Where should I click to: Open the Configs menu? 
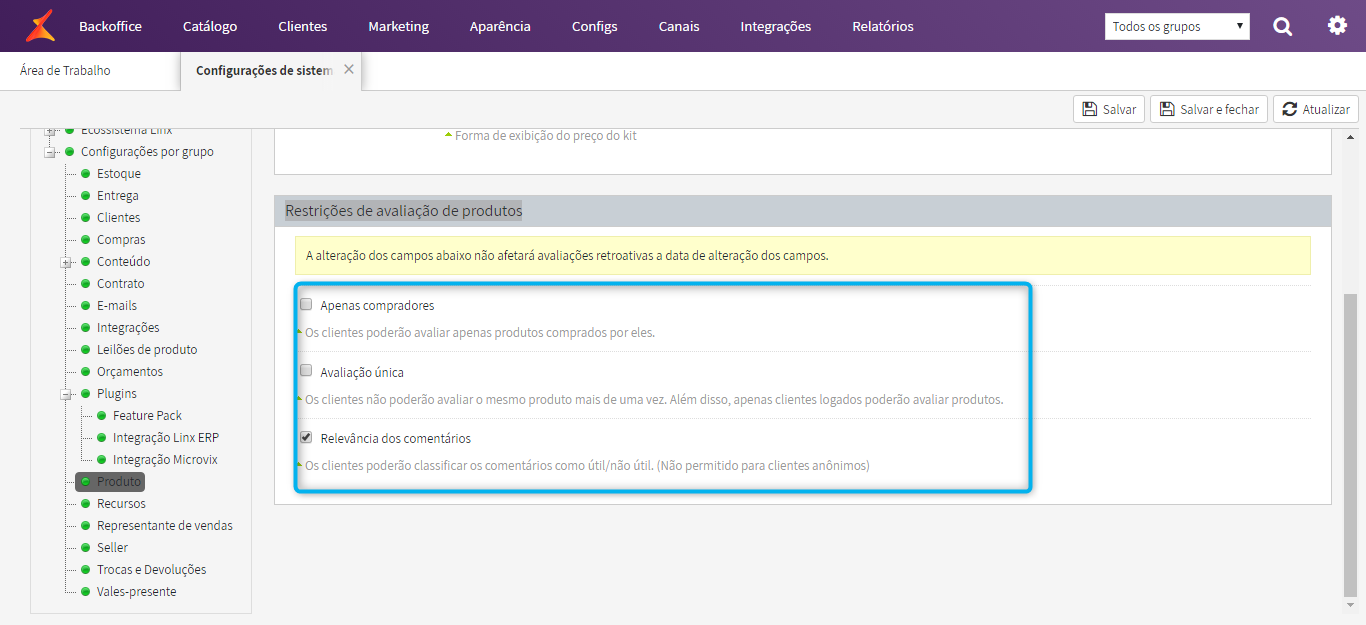tap(595, 26)
